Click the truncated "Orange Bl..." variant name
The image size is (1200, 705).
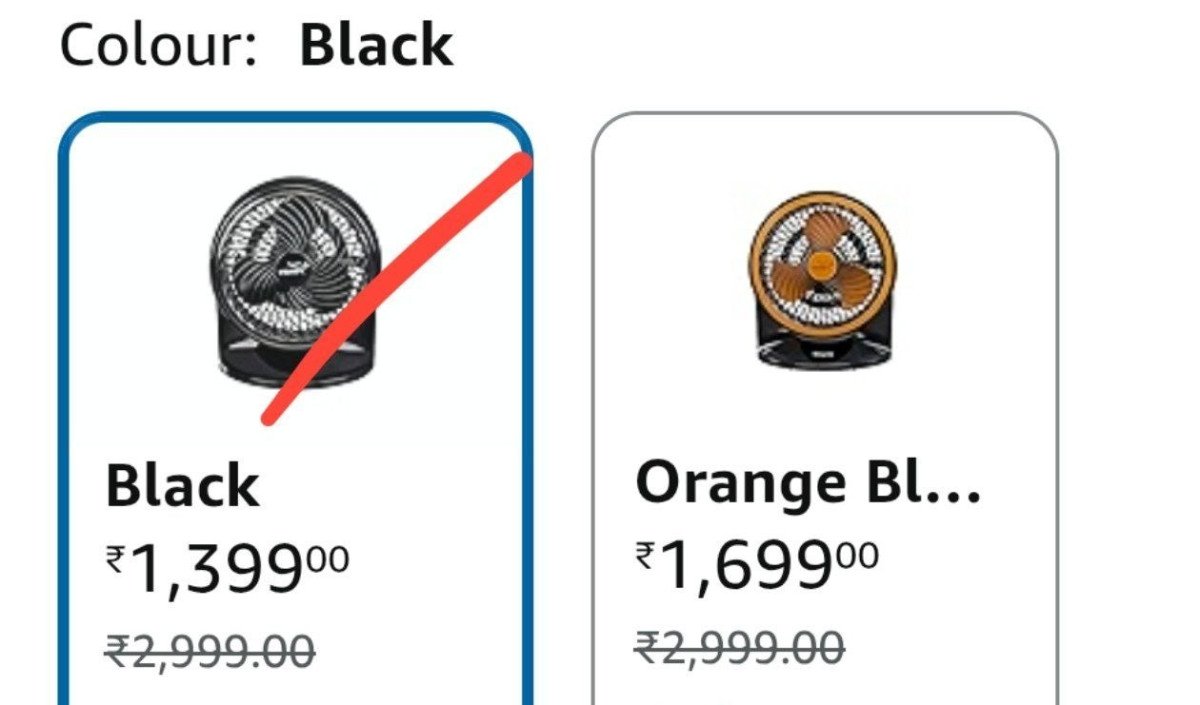(x=808, y=482)
